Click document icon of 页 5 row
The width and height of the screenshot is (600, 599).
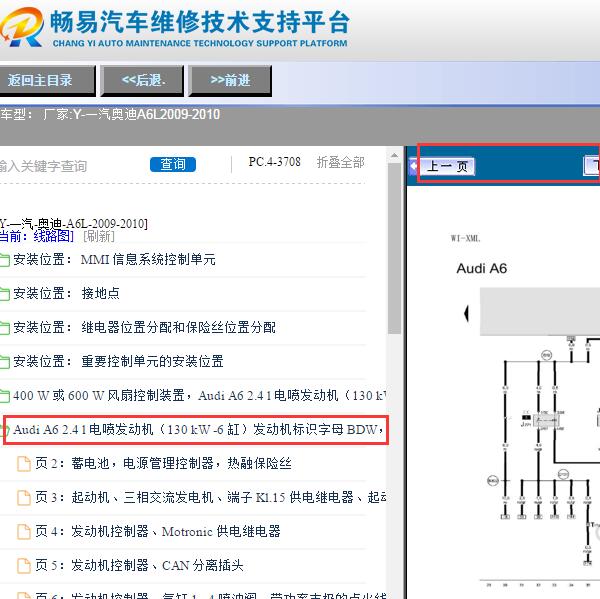pos(24,566)
